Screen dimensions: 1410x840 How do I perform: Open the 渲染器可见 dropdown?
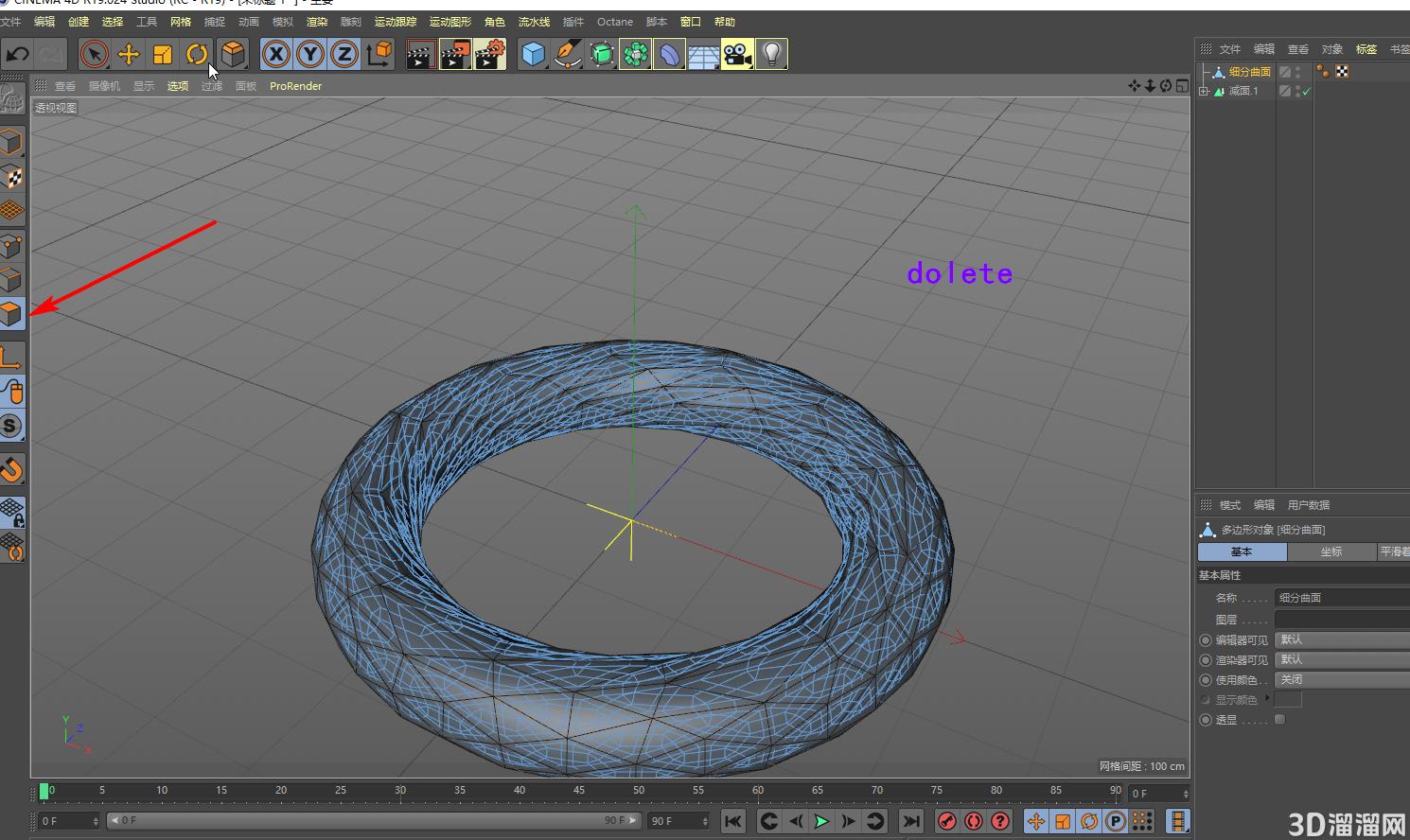1342,660
